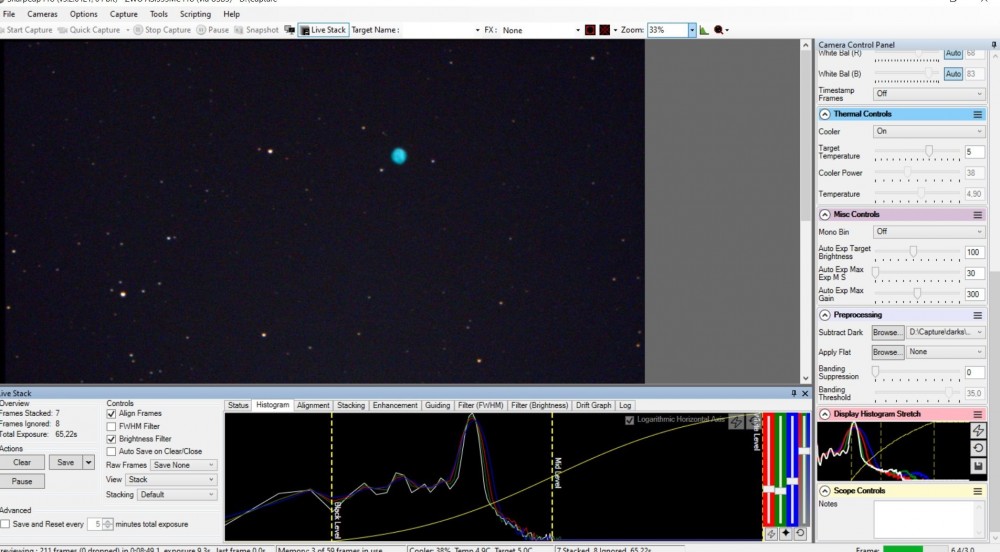Open the Scripting menu
The height and width of the screenshot is (552, 1000).
[x=195, y=14]
